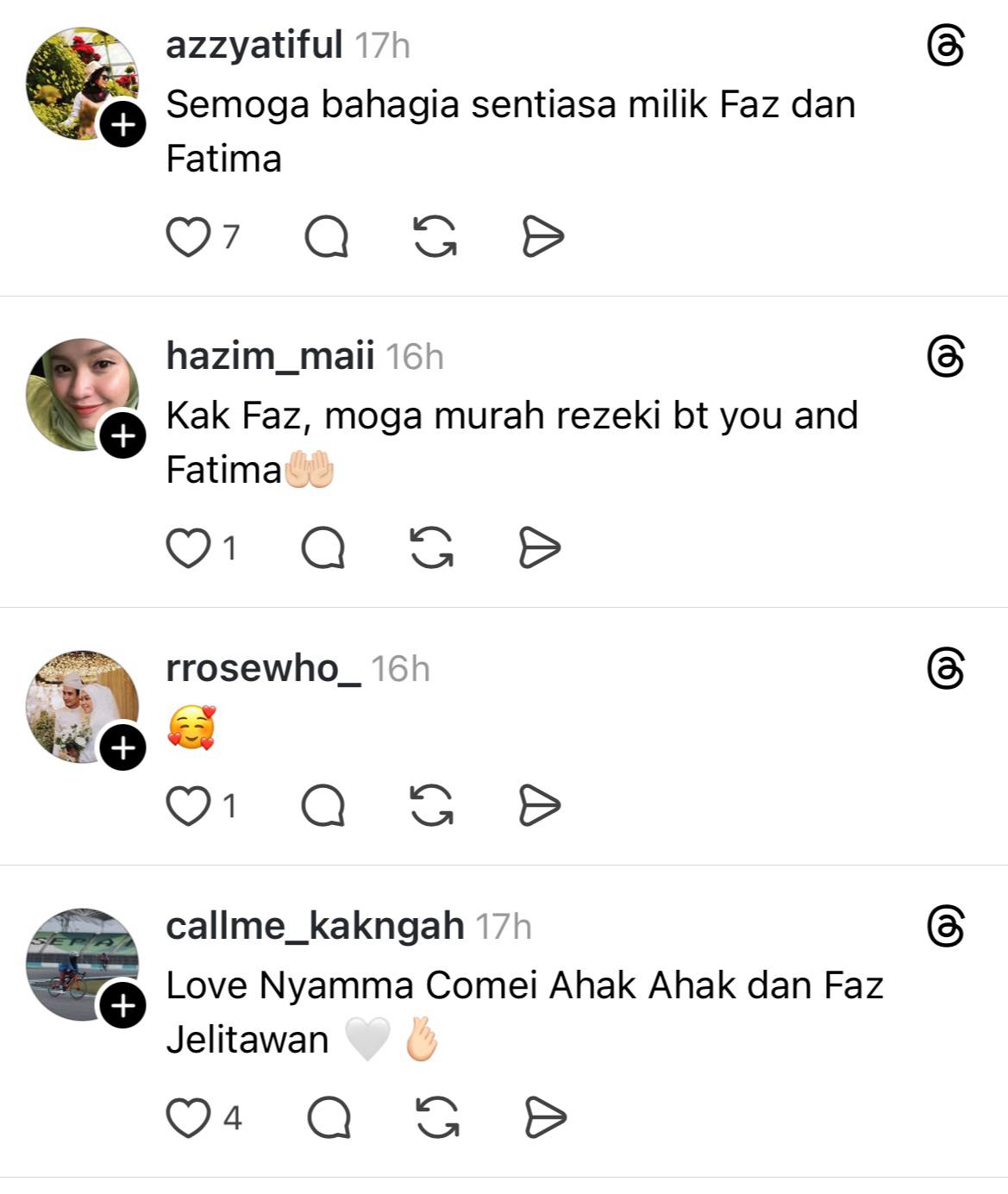Viewport: 1008px width, 1194px height.
Task: Send rrosewho_'s emoji comment
Action: click(540, 806)
